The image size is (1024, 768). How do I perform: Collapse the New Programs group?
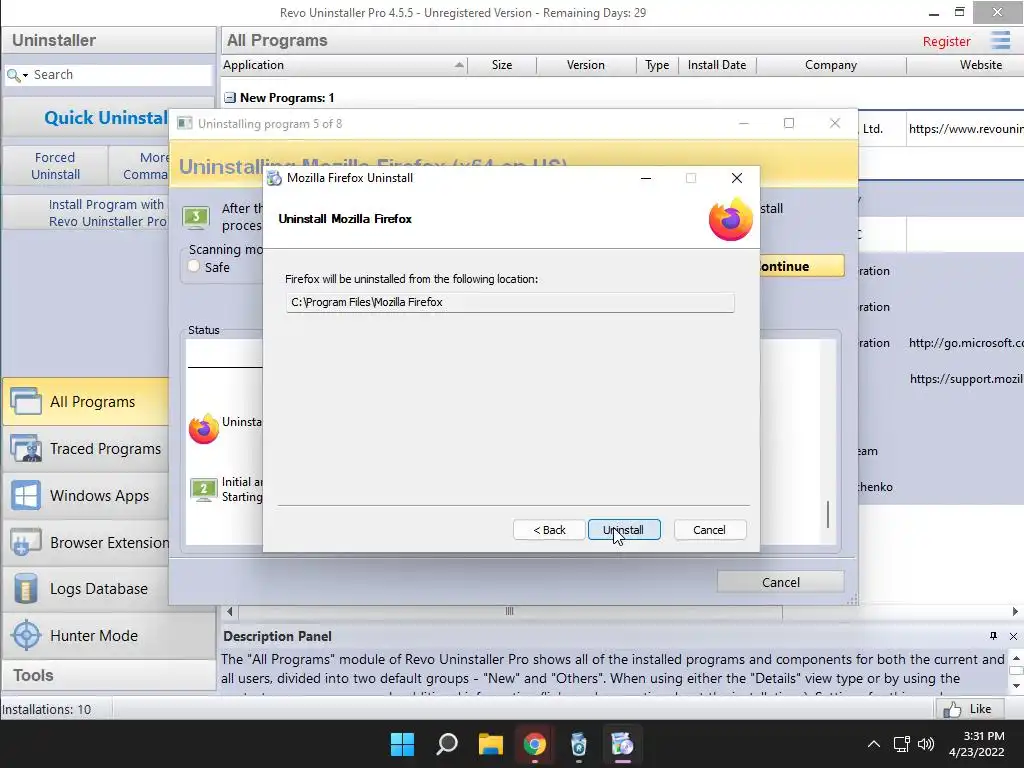tap(230, 97)
